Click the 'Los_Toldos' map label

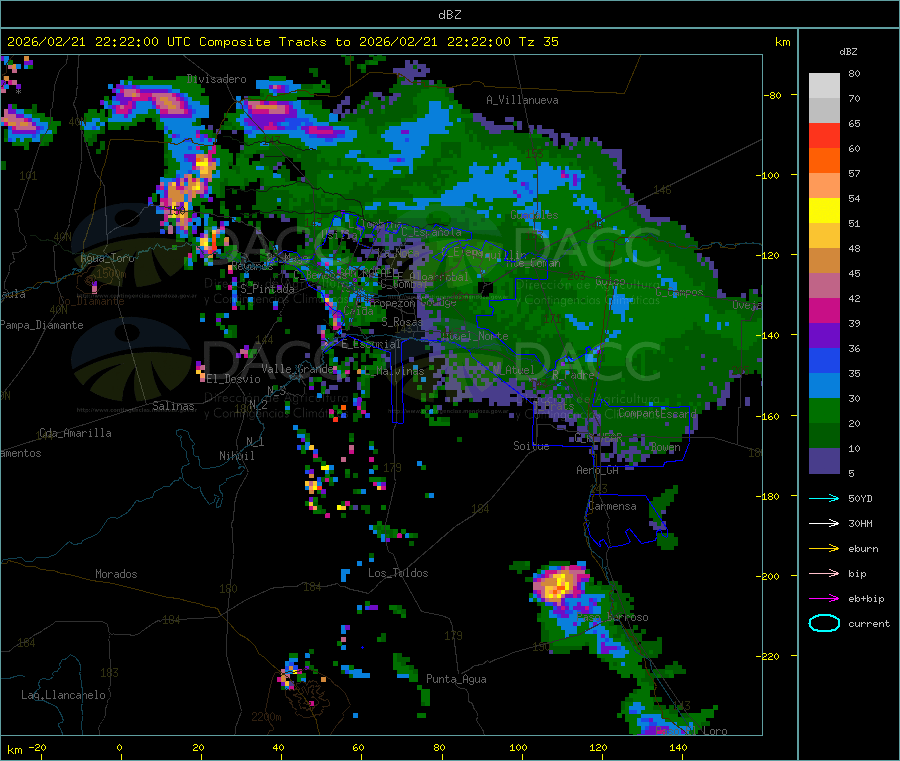click(398, 573)
